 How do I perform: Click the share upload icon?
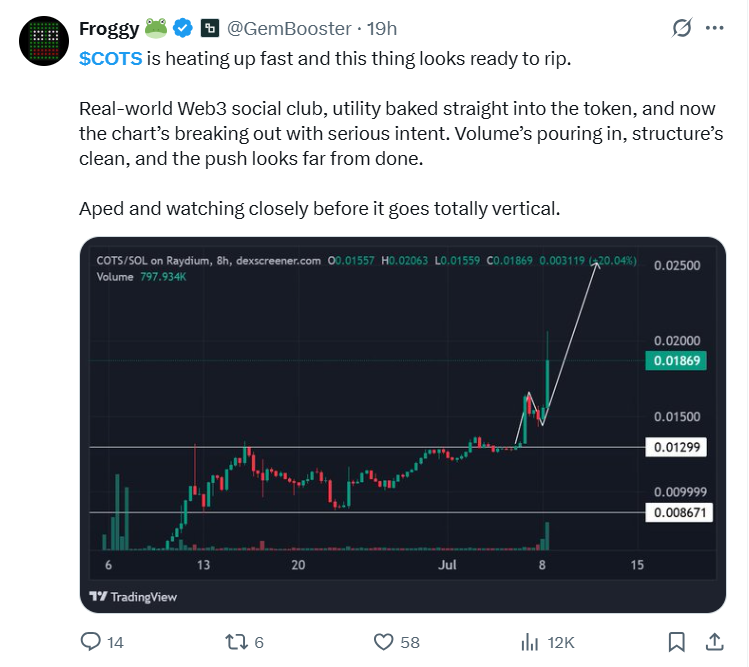[x=714, y=642]
